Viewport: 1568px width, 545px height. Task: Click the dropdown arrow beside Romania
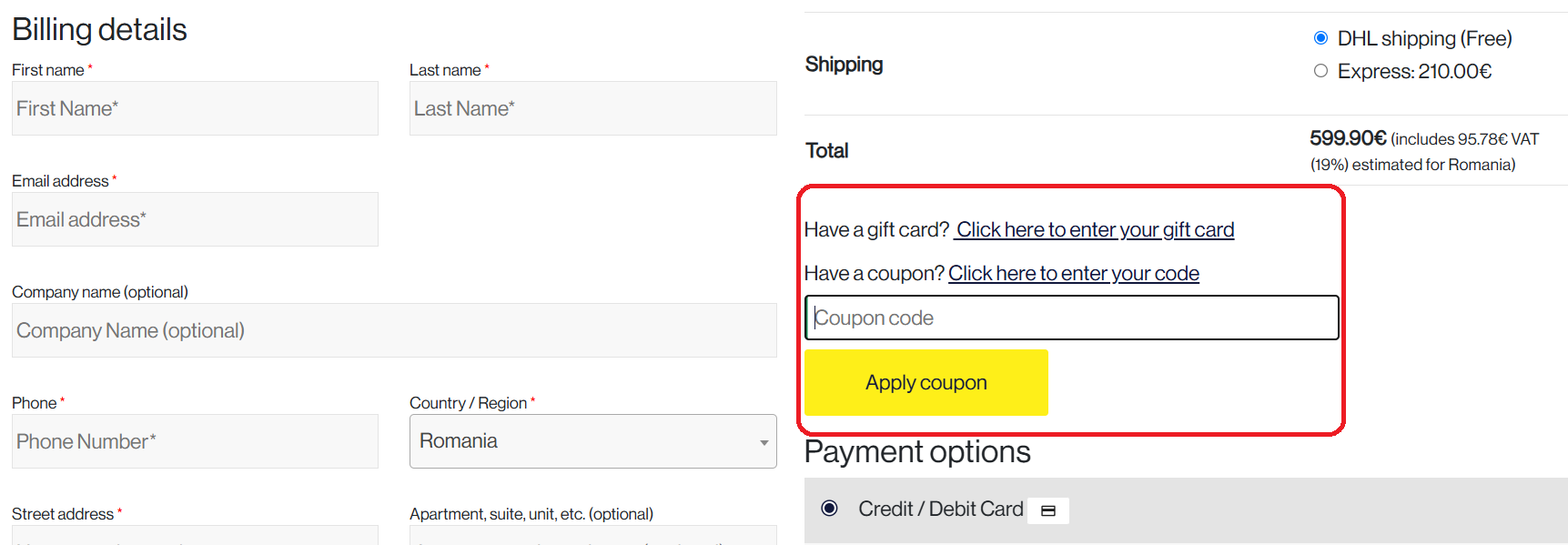(764, 442)
